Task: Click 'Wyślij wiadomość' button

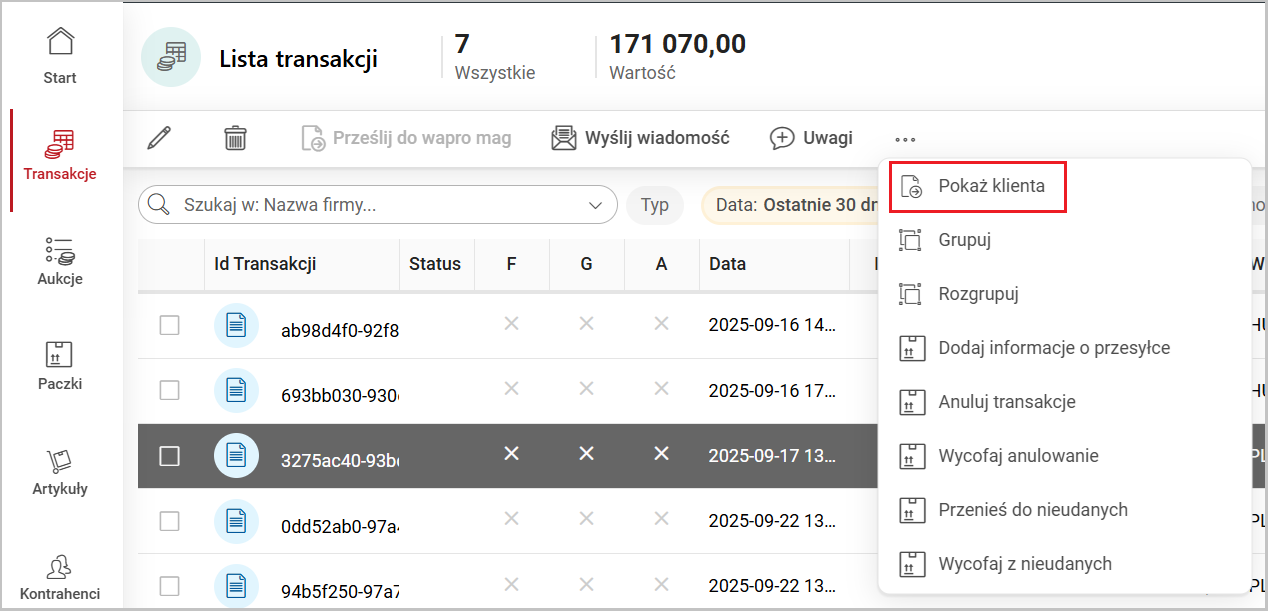Action: point(641,138)
